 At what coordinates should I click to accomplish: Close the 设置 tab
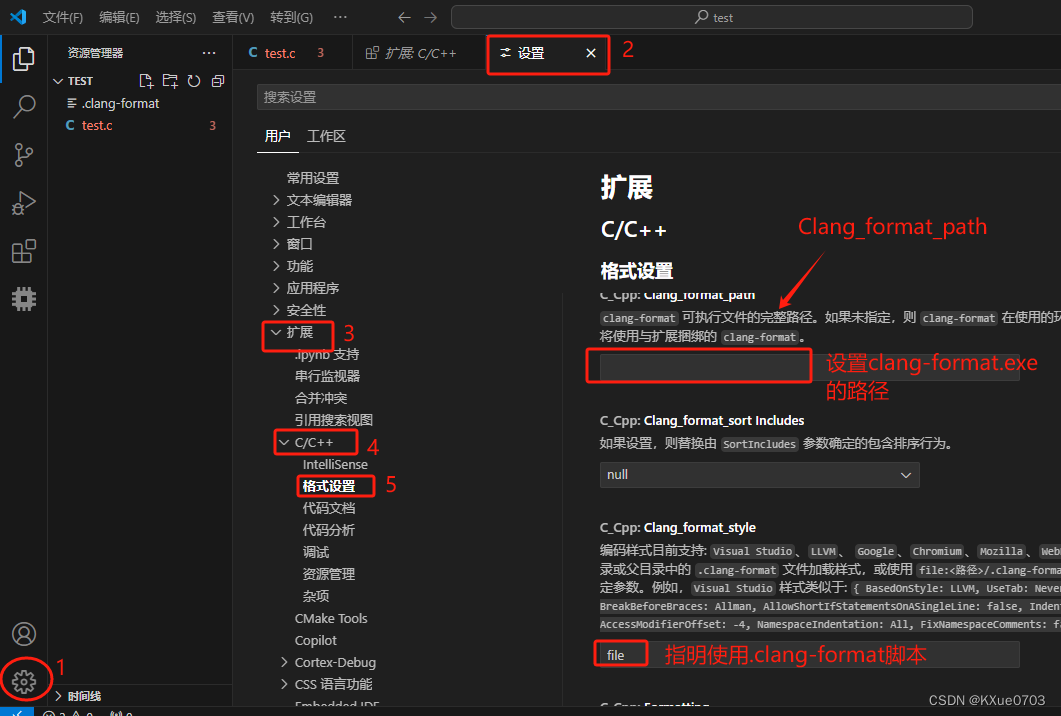591,53
